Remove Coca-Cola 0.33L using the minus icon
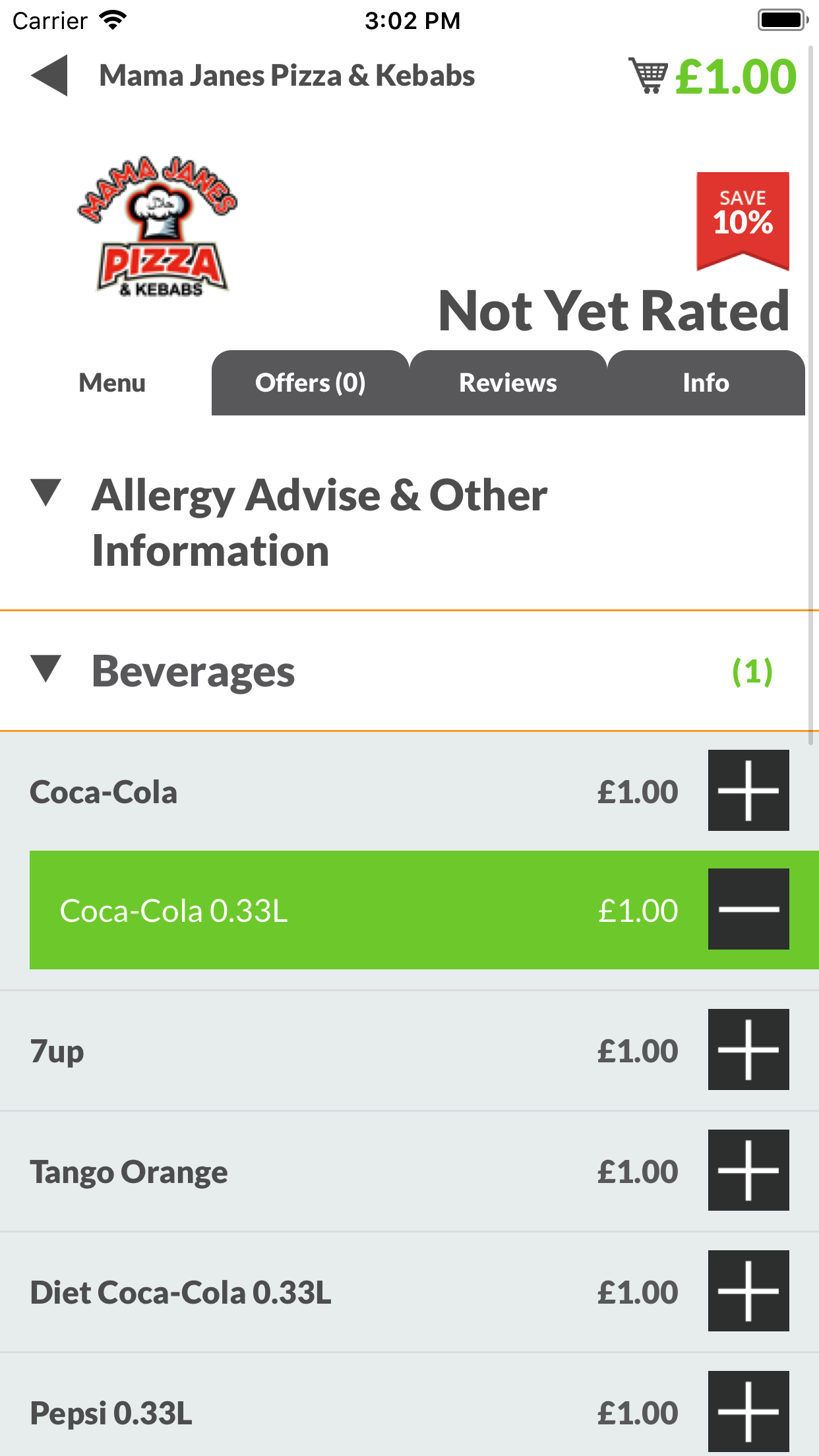The height and width of the screenshot is (1456, 819). 748,909
